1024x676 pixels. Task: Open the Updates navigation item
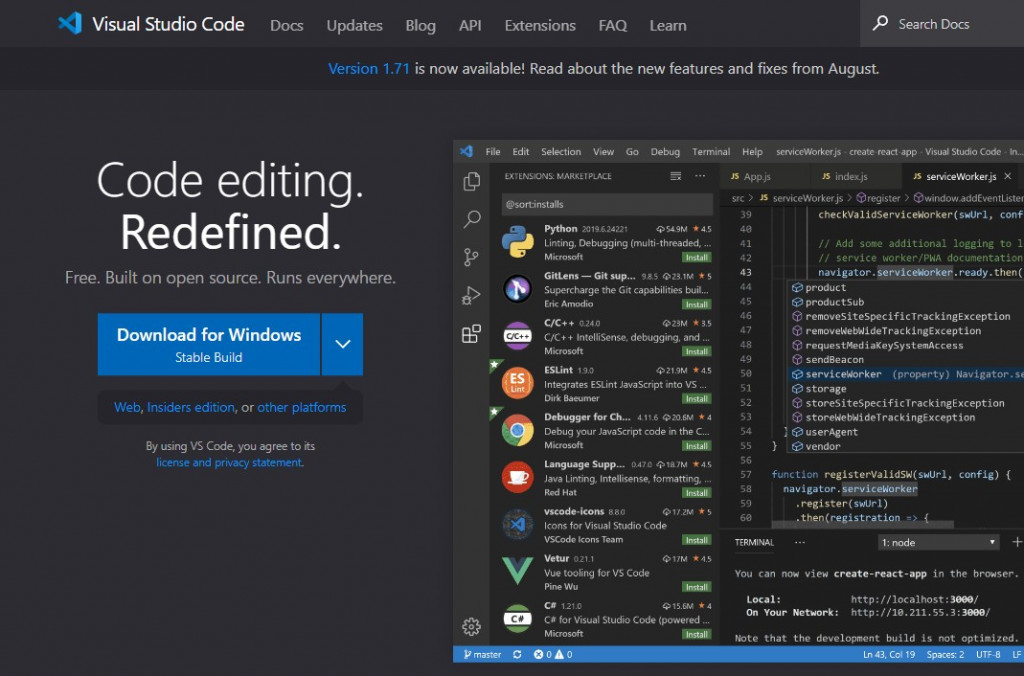[x=355, y=25]
